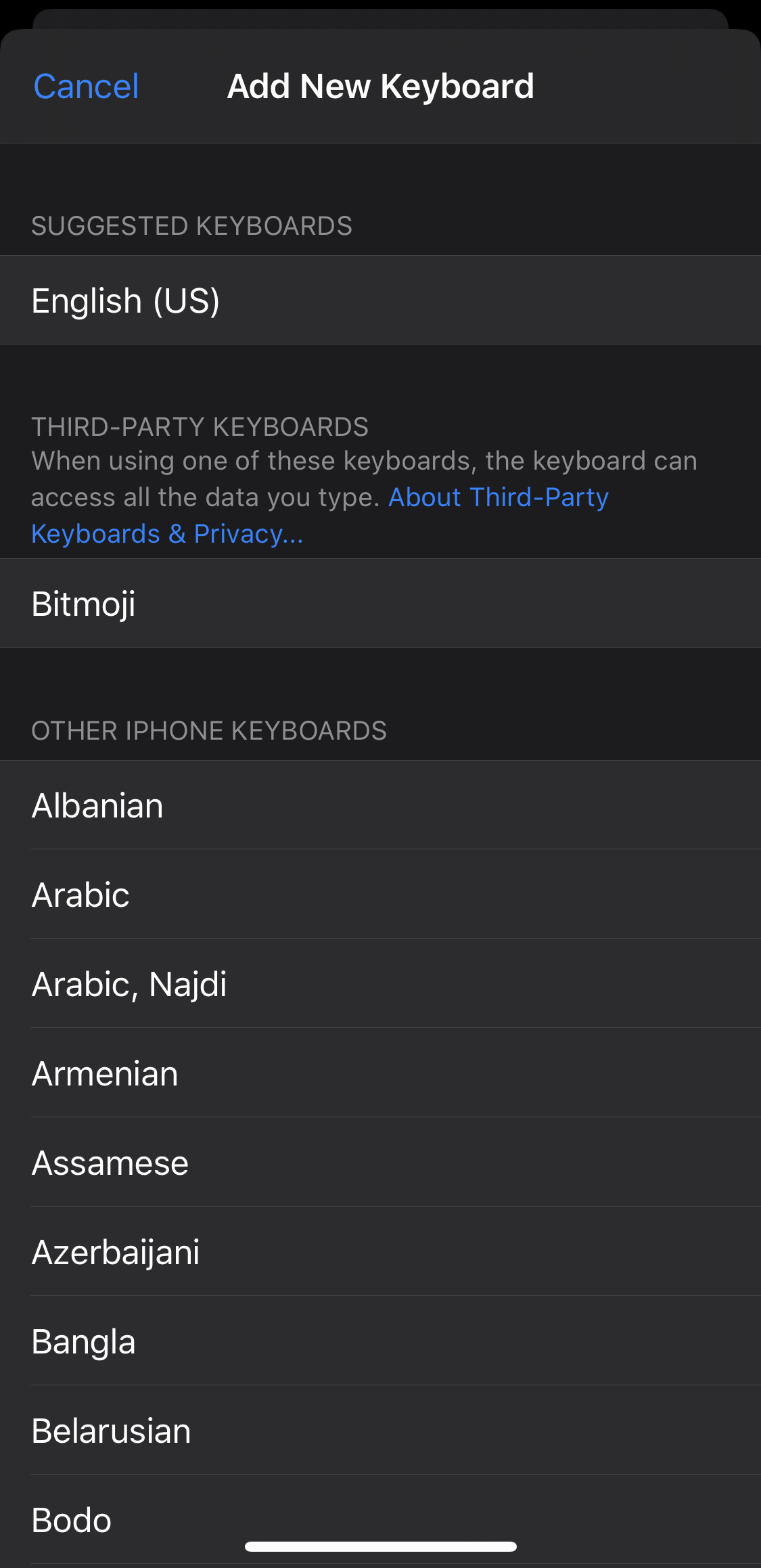Pick the Arabic, Najdi keyboard
761x1568 pixels.
(x=380, y=984)
